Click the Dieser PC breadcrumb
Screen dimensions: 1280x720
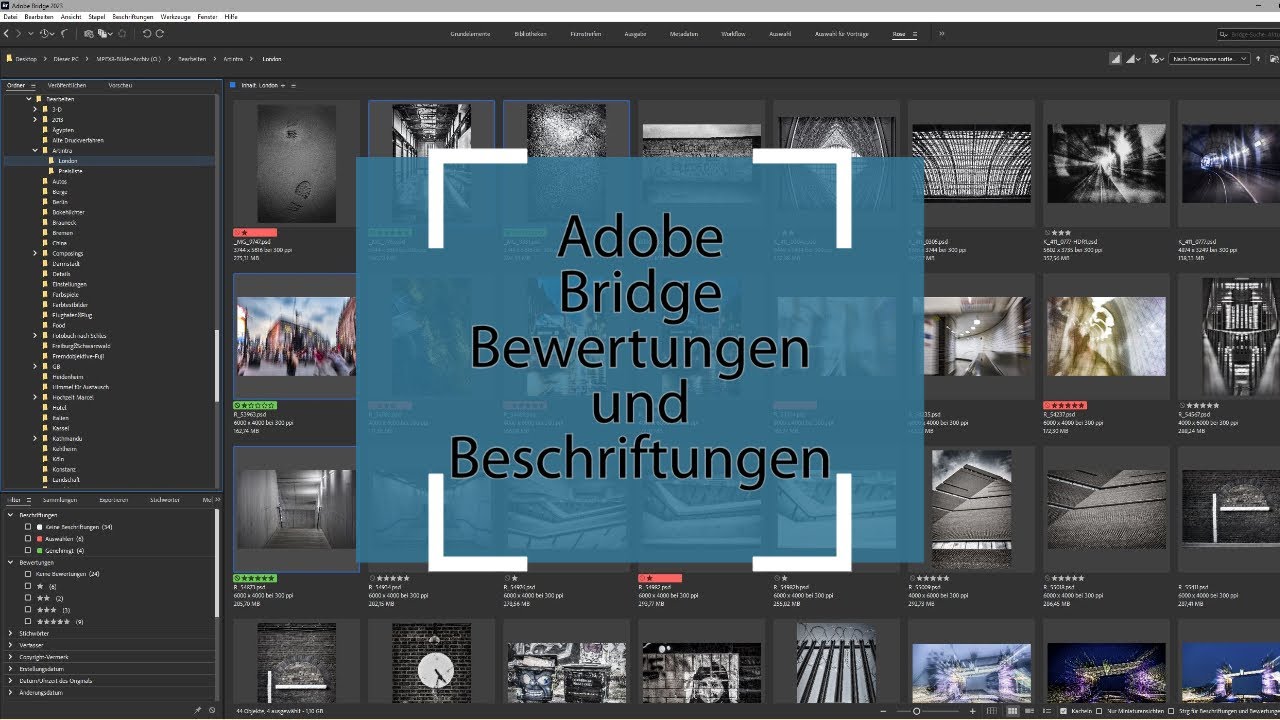click(x=68, y=59)
